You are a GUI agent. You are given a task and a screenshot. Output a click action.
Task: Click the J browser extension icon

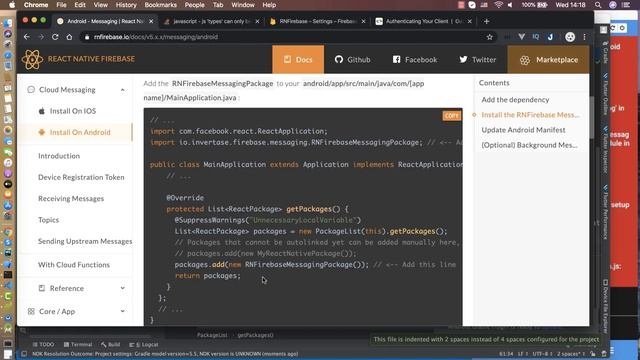550,37
